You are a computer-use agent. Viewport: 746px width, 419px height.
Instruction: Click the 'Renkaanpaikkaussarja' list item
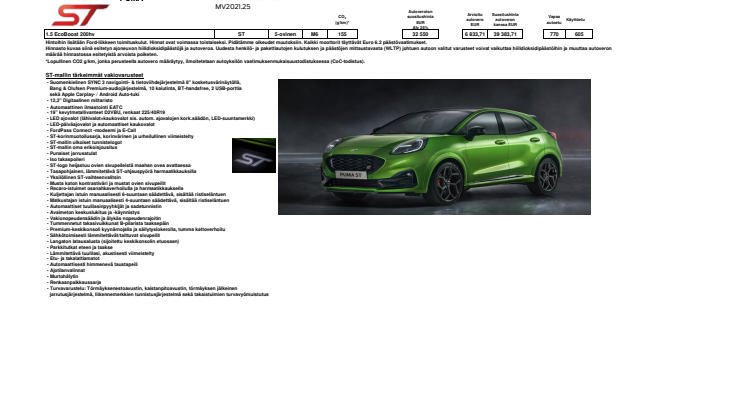(74, 282)
